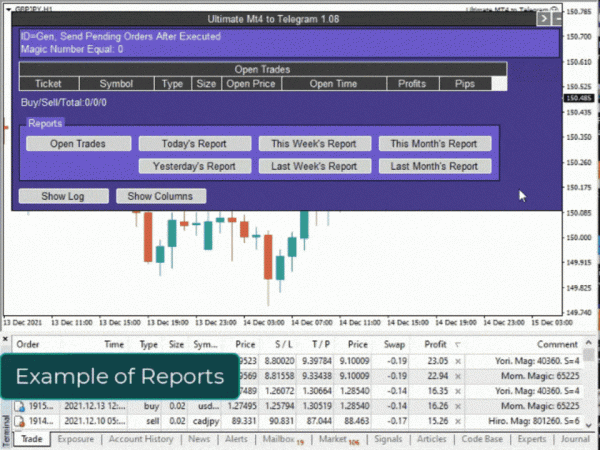Image resolution: width=600 pixels, height=450 pixels.
Task: Sort the terminal by the Order column
Action: pyautogui.click(x=28, y=344)
